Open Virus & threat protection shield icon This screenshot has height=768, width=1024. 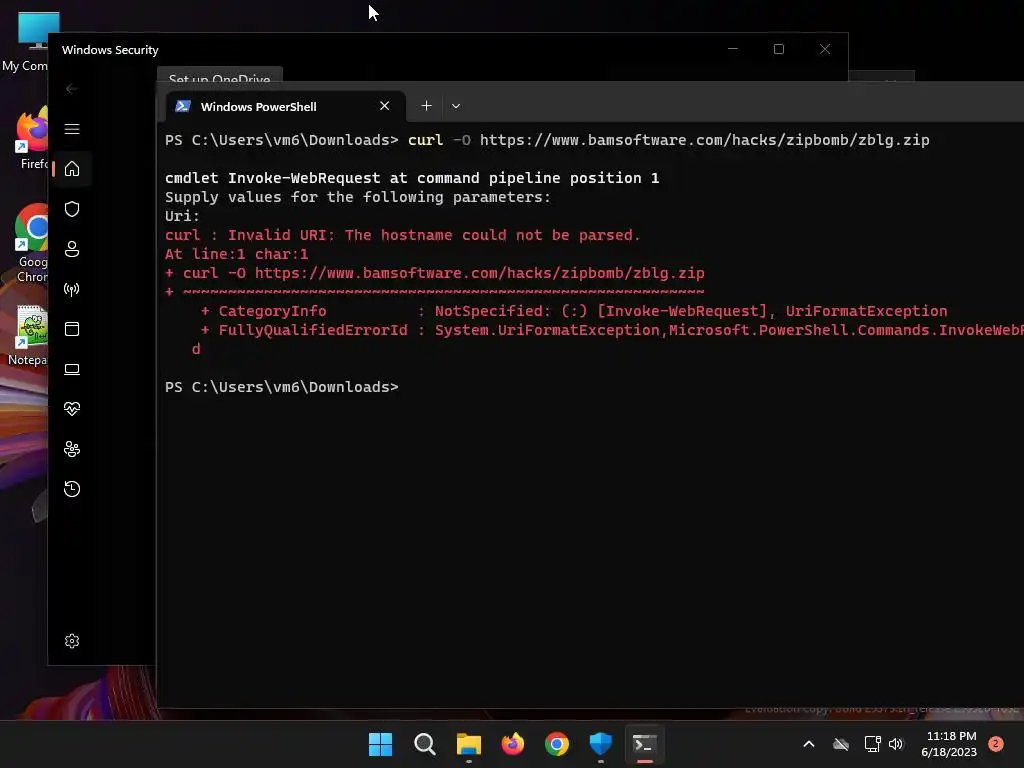(x=72, y=209)
